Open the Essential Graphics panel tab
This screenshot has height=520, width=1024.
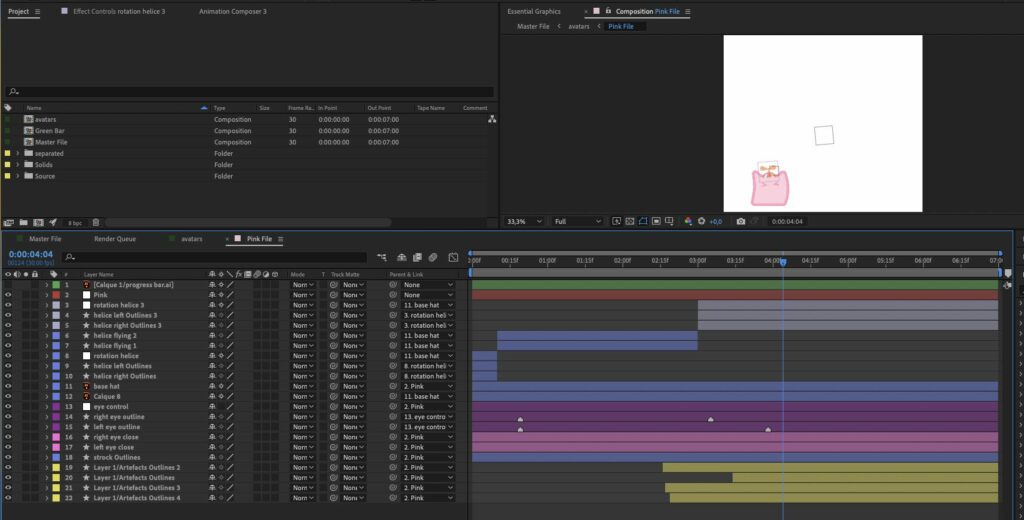point(533,11)
